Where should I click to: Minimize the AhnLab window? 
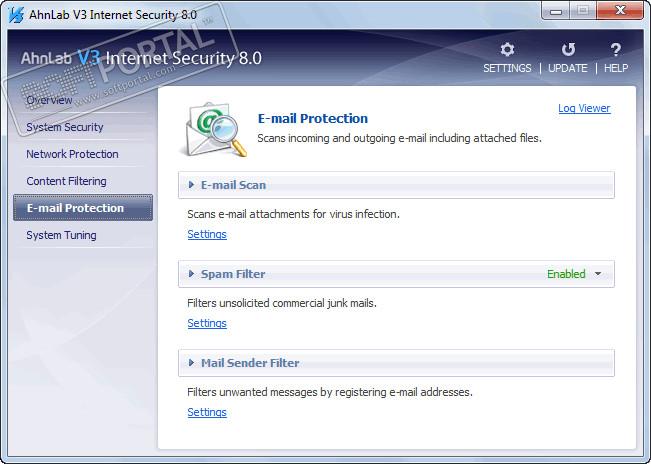[x=556, y=12]
